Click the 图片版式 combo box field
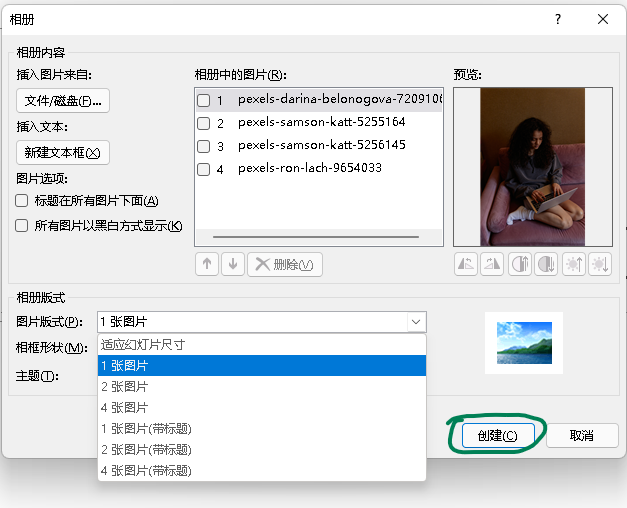The image size is (627, 508). 262,322
